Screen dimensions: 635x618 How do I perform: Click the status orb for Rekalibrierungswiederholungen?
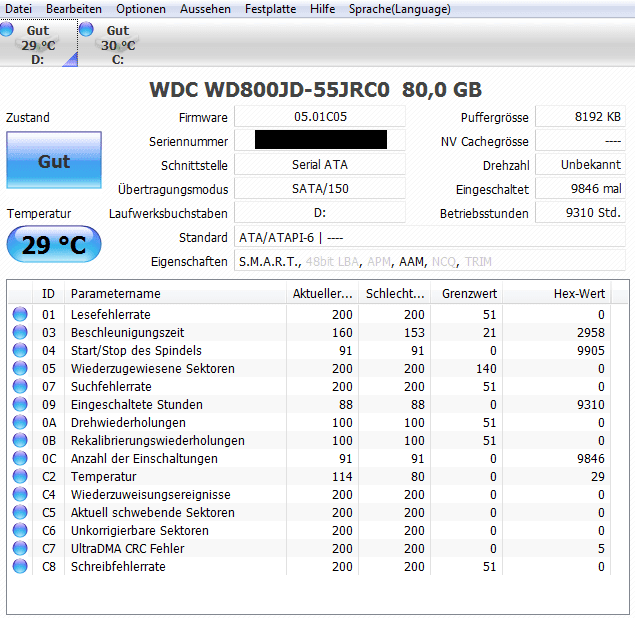click(20, 440)
